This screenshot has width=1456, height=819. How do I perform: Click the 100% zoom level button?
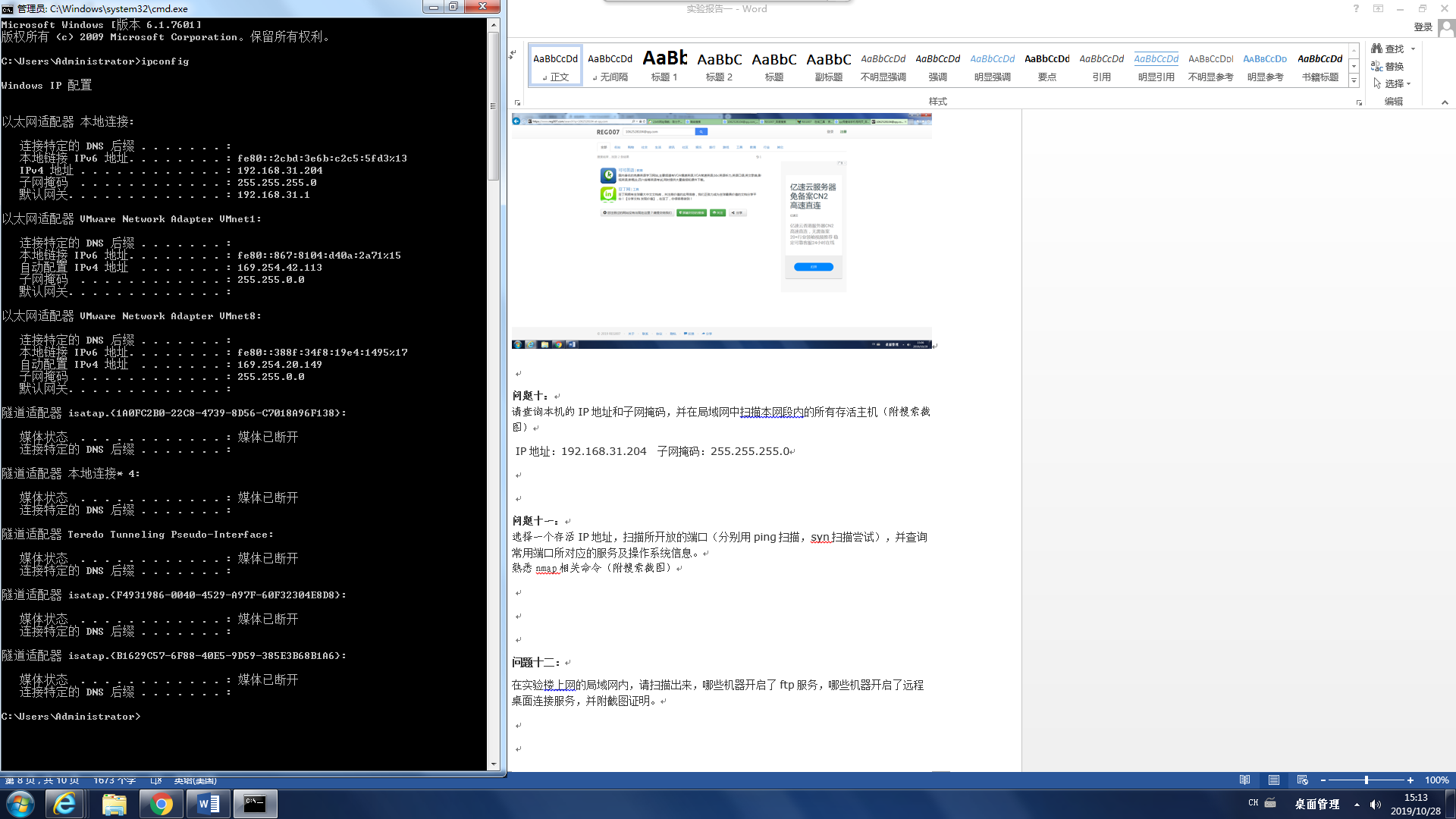1436,780
